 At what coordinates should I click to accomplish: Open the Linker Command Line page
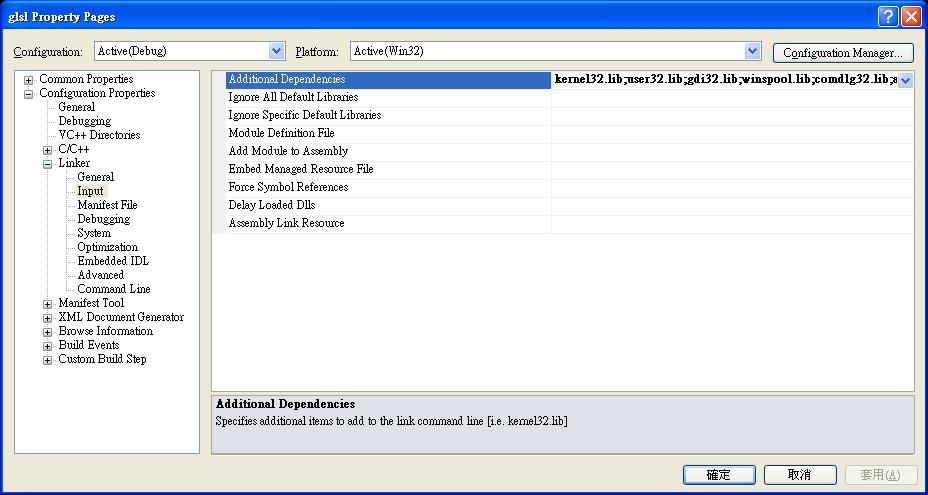[114, 289]
